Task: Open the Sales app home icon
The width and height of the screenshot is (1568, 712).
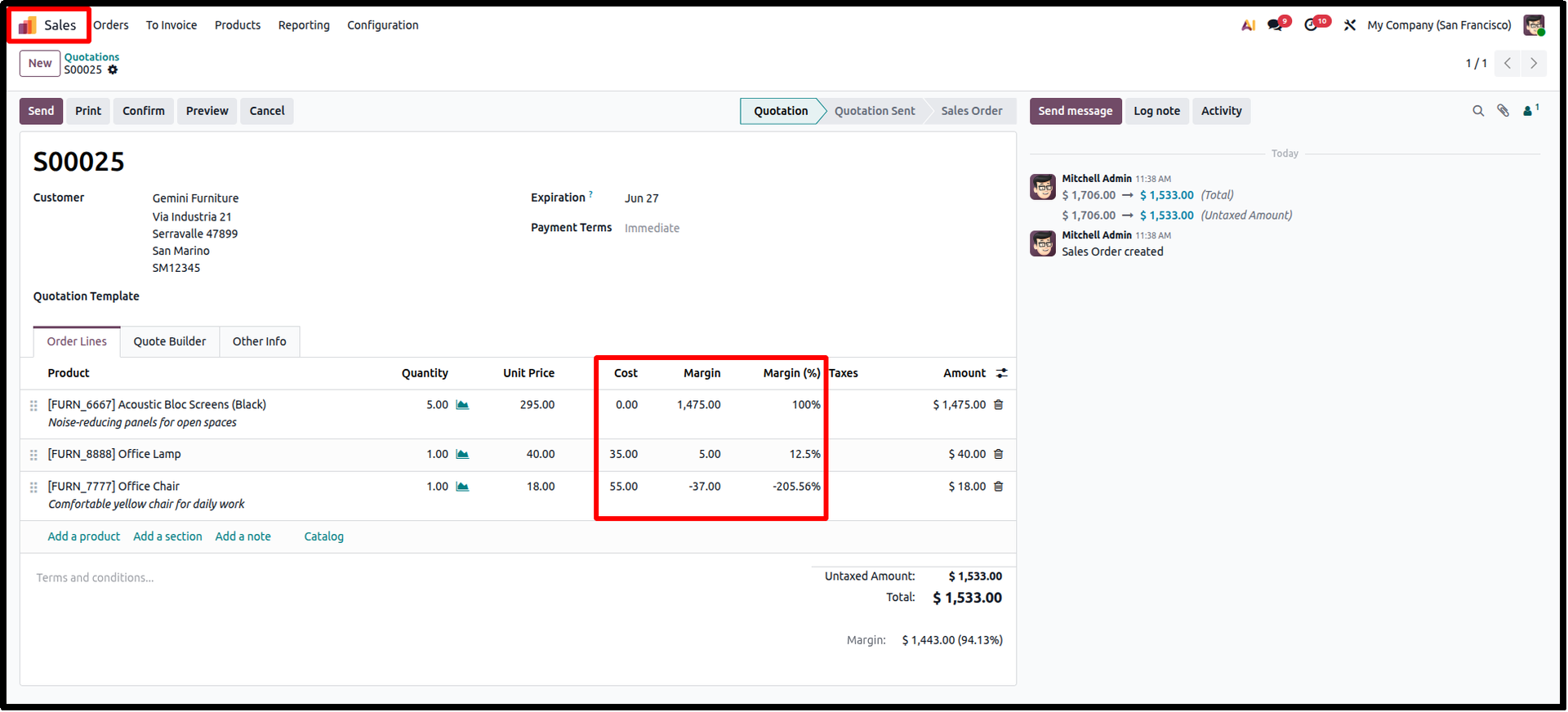Action: pyautogui.click(x=28, y=25)
